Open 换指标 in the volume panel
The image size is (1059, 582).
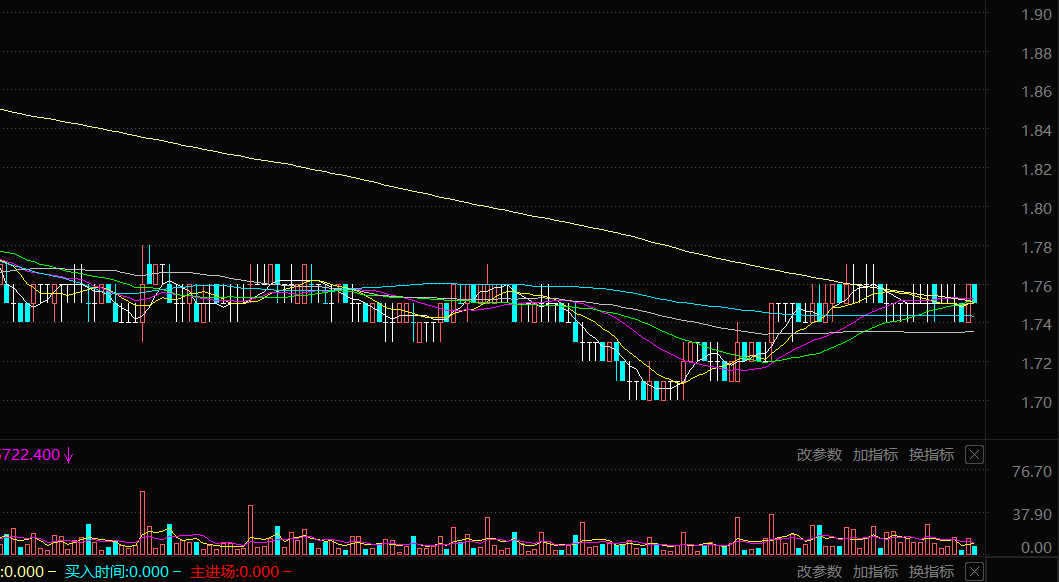pyautogui.click(x=931, y=455)
